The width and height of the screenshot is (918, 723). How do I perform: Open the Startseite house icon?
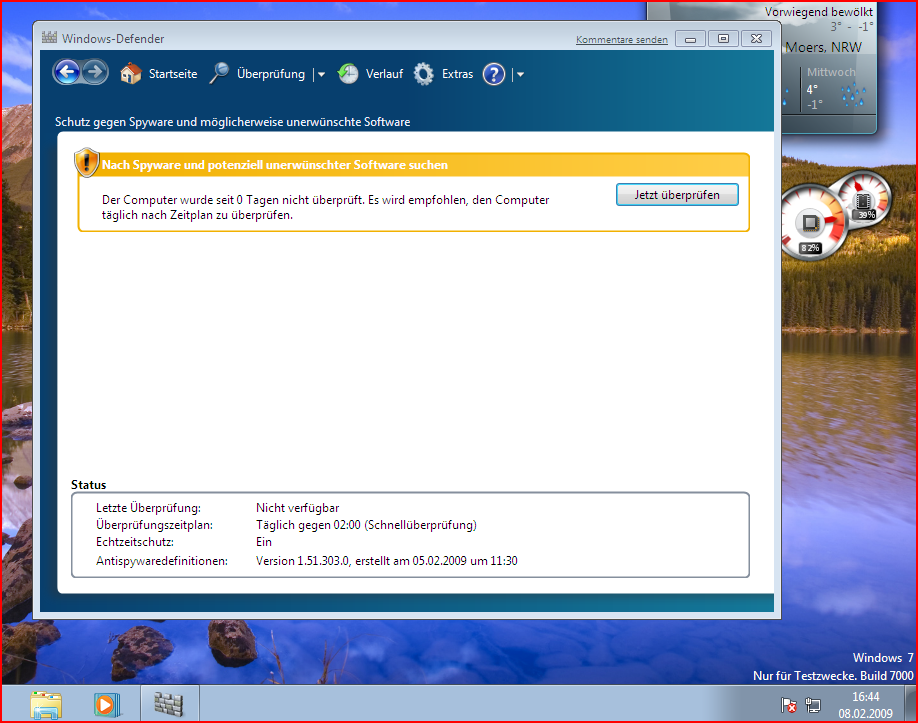(x=131, y=74)
